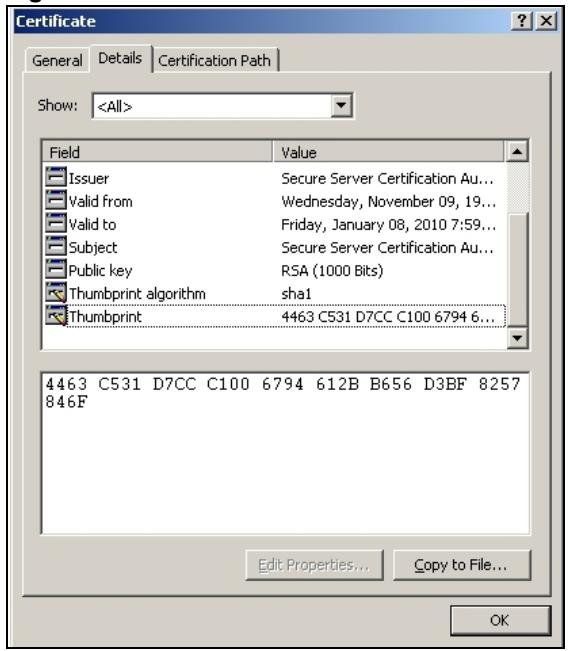Click the icon next to Subject field
Viewport: 568px width, 651px height.
click(56, 246)
